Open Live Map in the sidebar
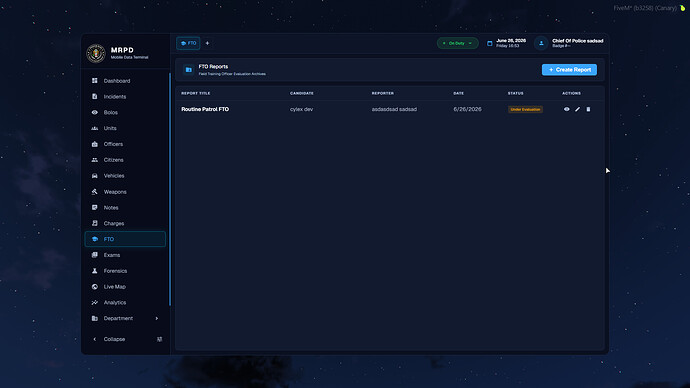This screenshot has height=388, width=690. pyautogui.click(x=125, y=287)
